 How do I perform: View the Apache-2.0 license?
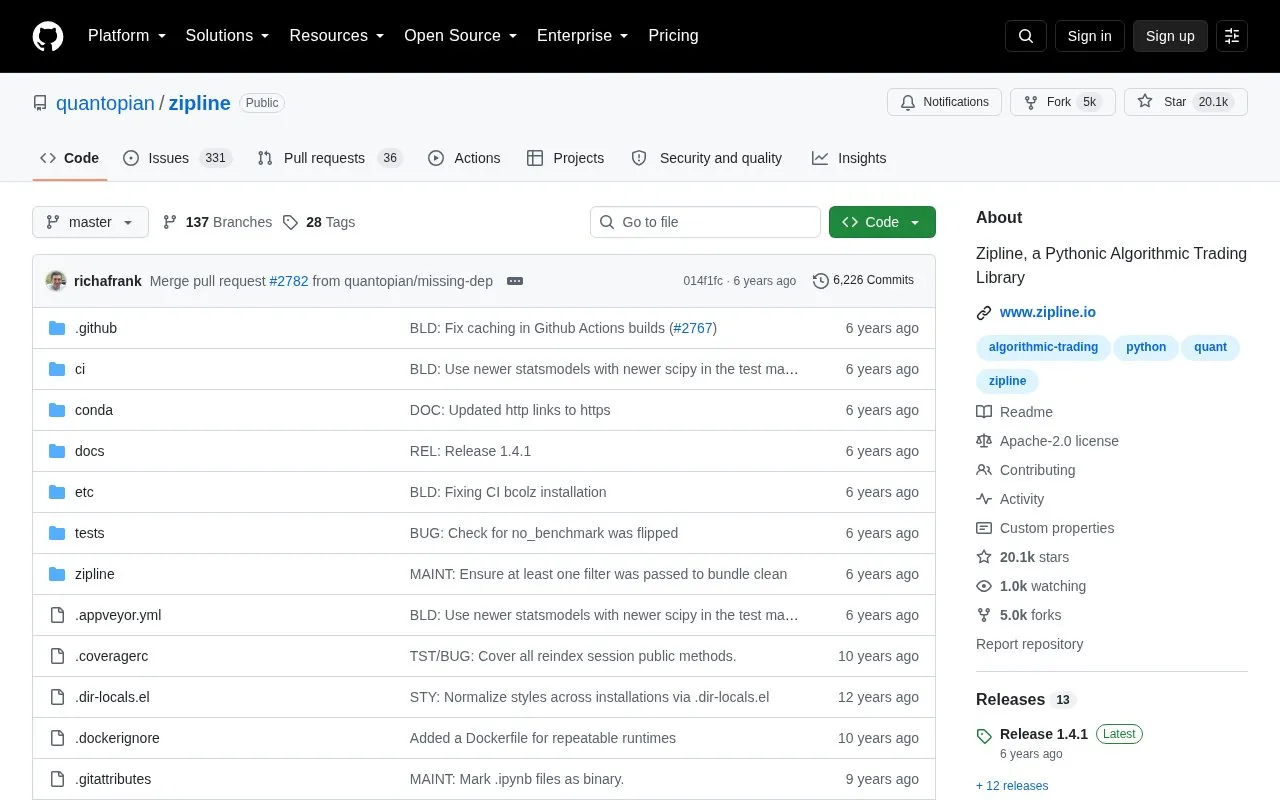[x=1047, y=441]
